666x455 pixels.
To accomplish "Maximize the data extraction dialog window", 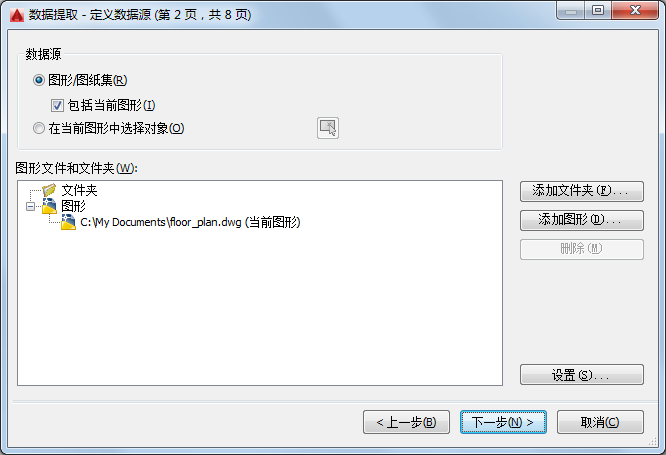I will pos(598,11).
